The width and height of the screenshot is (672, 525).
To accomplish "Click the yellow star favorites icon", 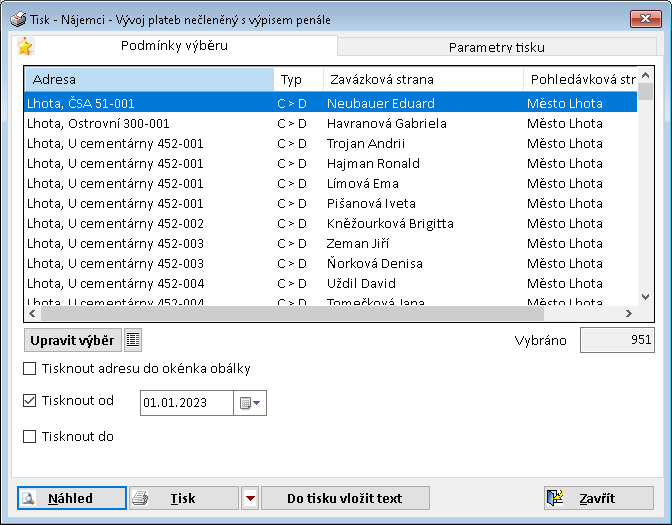I will [x=25, y=46].
